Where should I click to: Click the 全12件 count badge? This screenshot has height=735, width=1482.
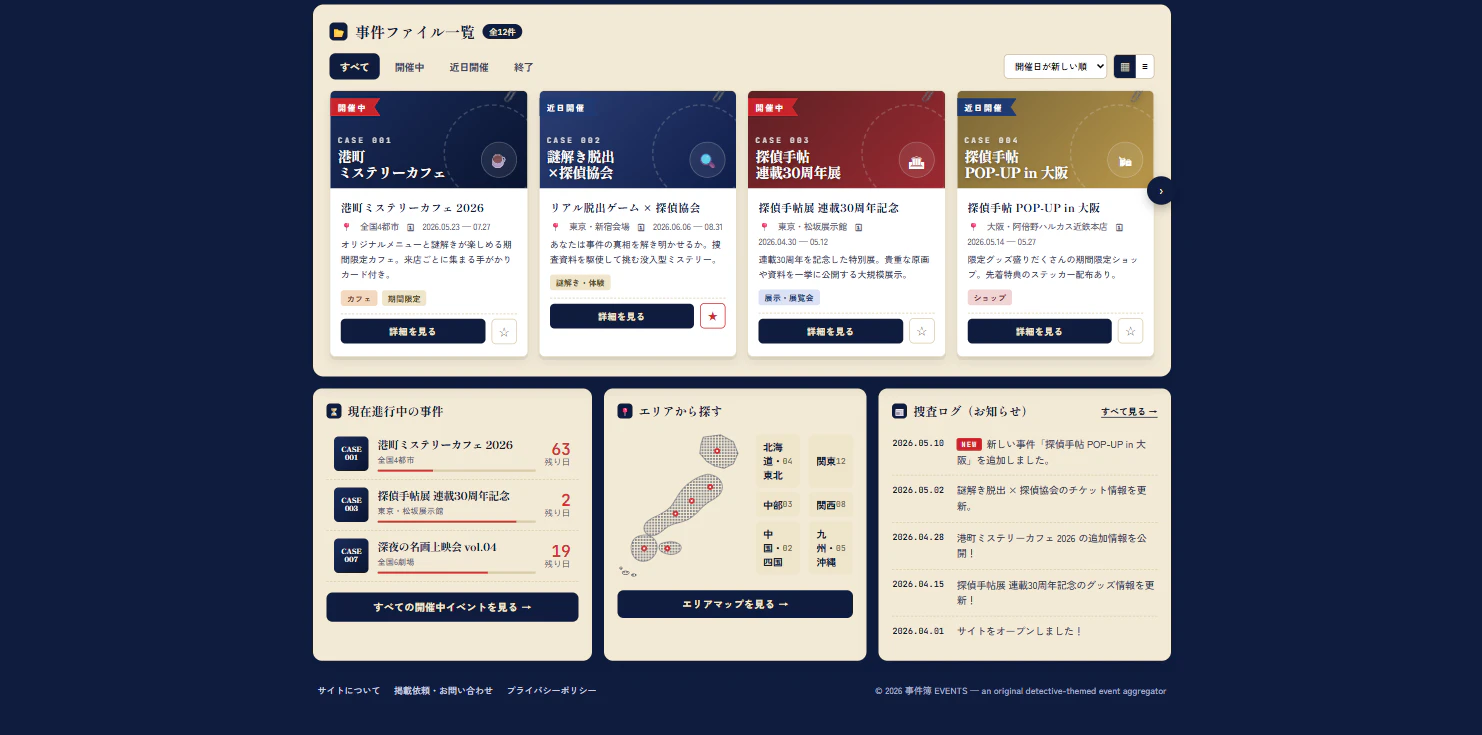point(502,32)
